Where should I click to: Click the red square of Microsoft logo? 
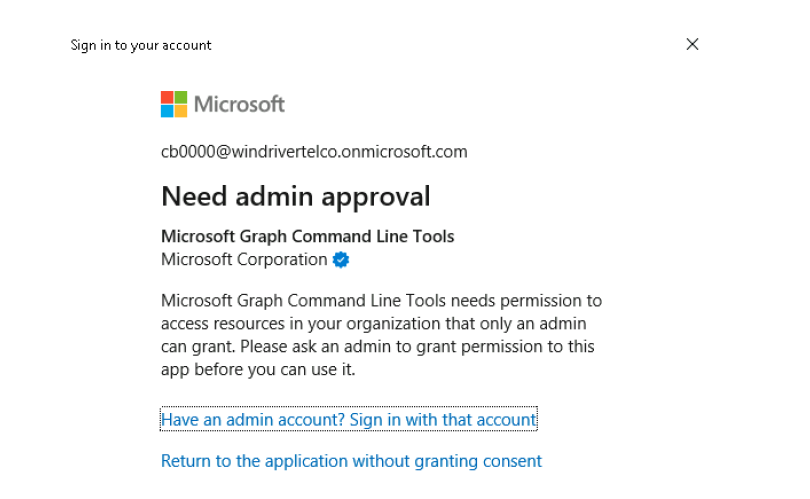pos(167,97)
